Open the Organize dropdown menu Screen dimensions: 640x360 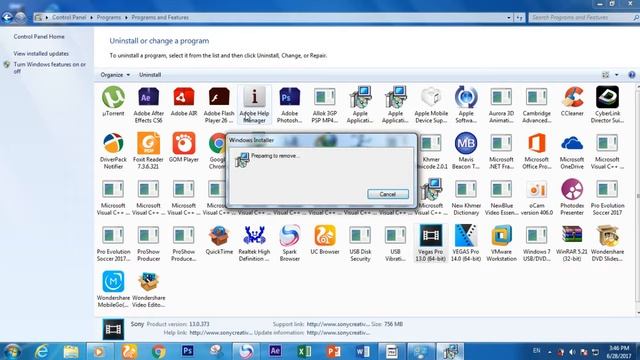(x=115, y=75)
